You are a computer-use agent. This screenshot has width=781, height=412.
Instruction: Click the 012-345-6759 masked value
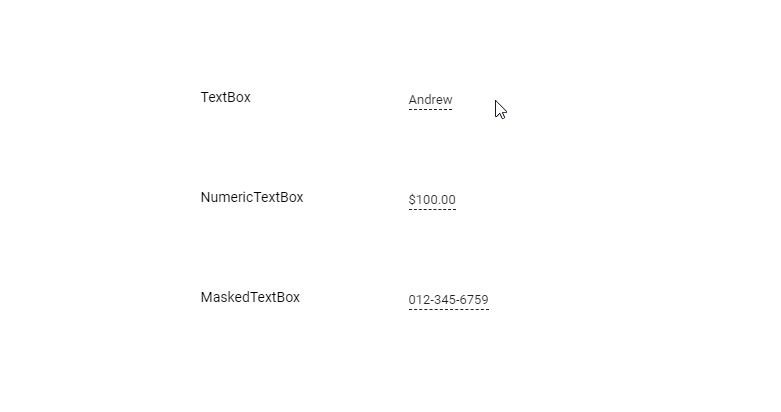[x=448, y=300]
